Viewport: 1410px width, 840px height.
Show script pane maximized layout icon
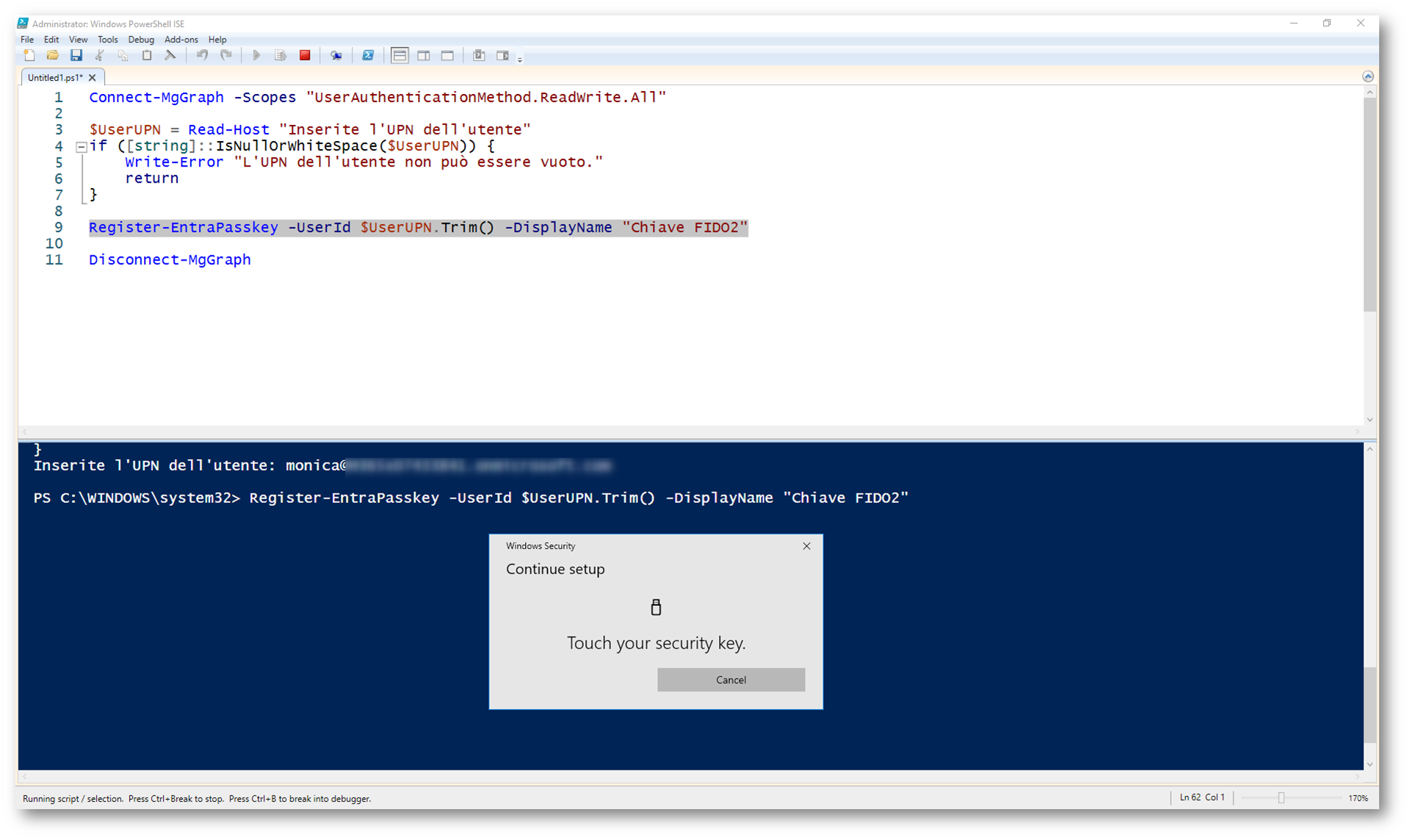click(447, 56)
